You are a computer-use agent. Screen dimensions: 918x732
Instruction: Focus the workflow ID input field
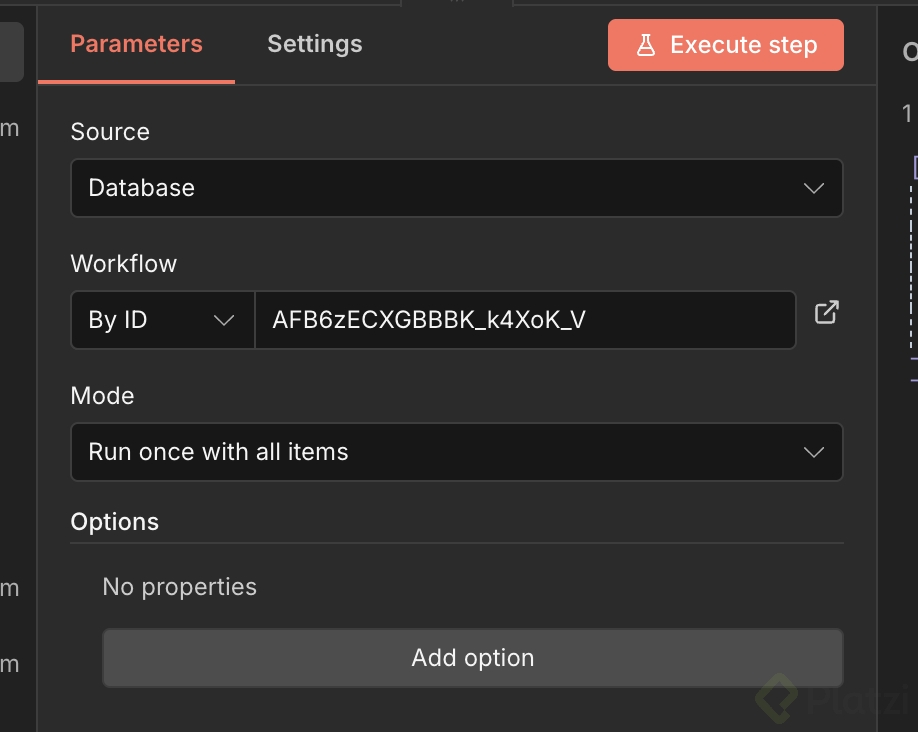[x=524, y=320]
